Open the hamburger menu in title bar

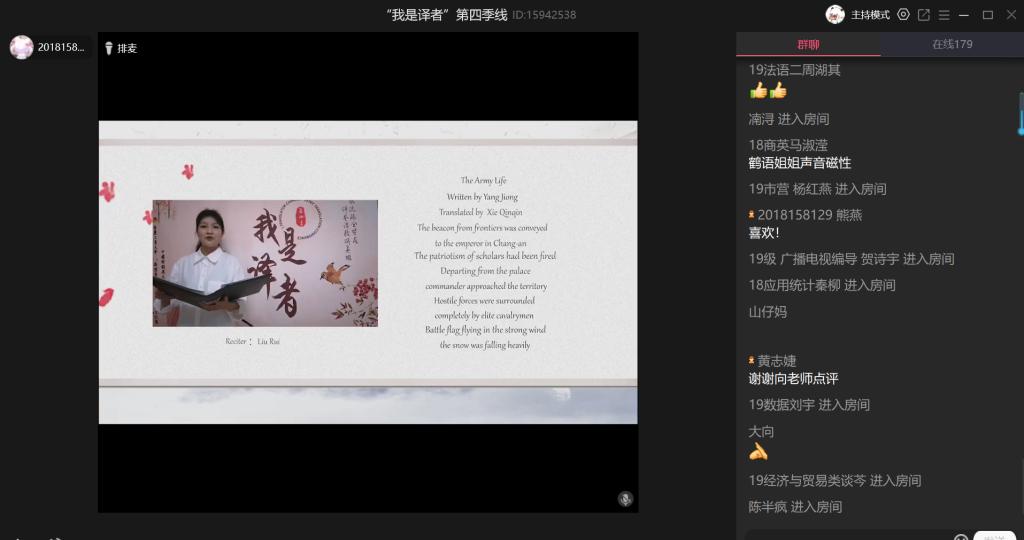coord(943,14)
